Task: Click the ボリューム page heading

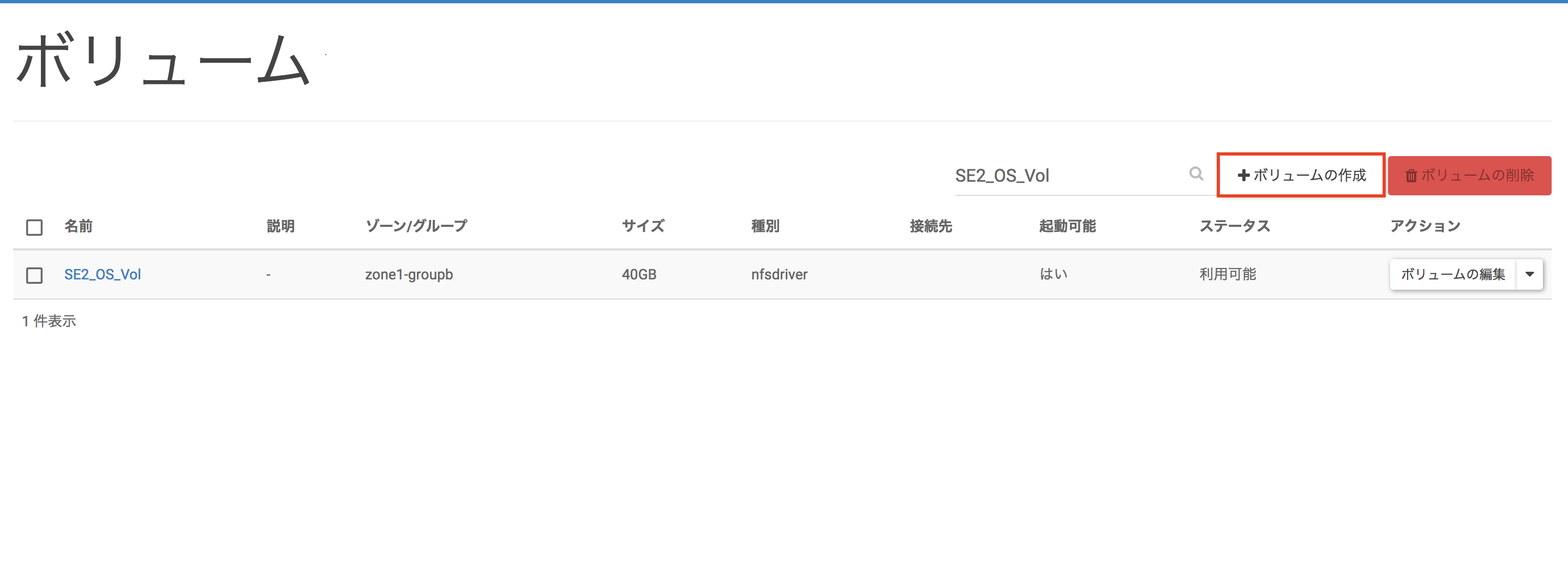Action: [163, 59]
